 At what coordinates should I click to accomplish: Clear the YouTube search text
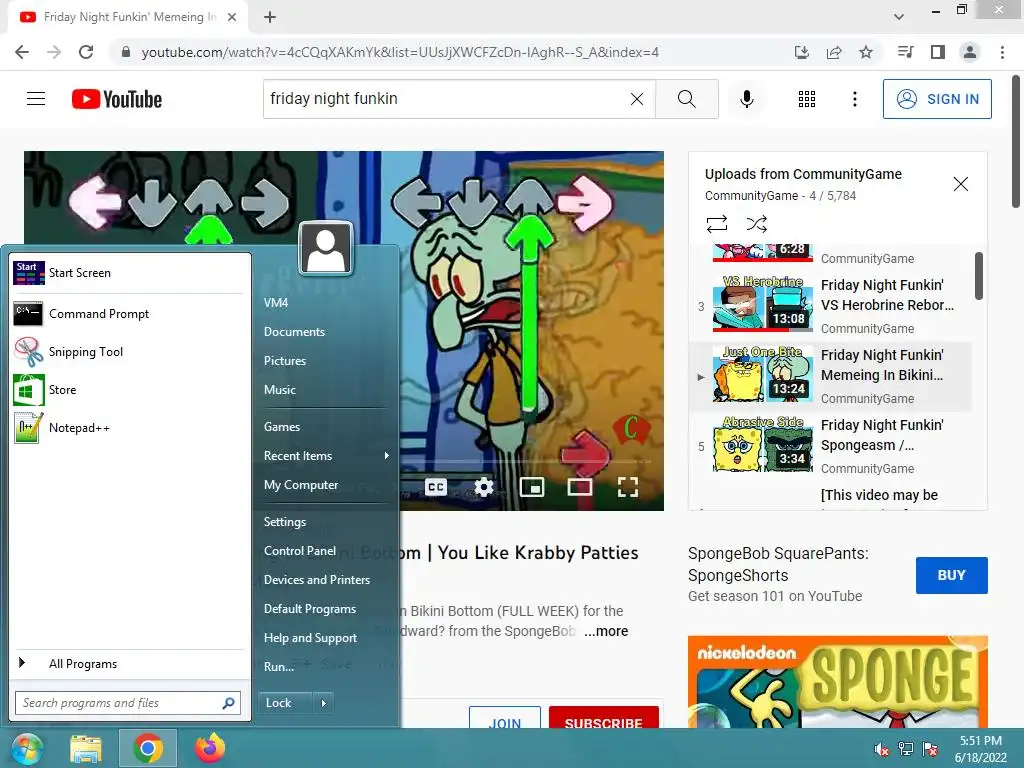tap(637, 99)
